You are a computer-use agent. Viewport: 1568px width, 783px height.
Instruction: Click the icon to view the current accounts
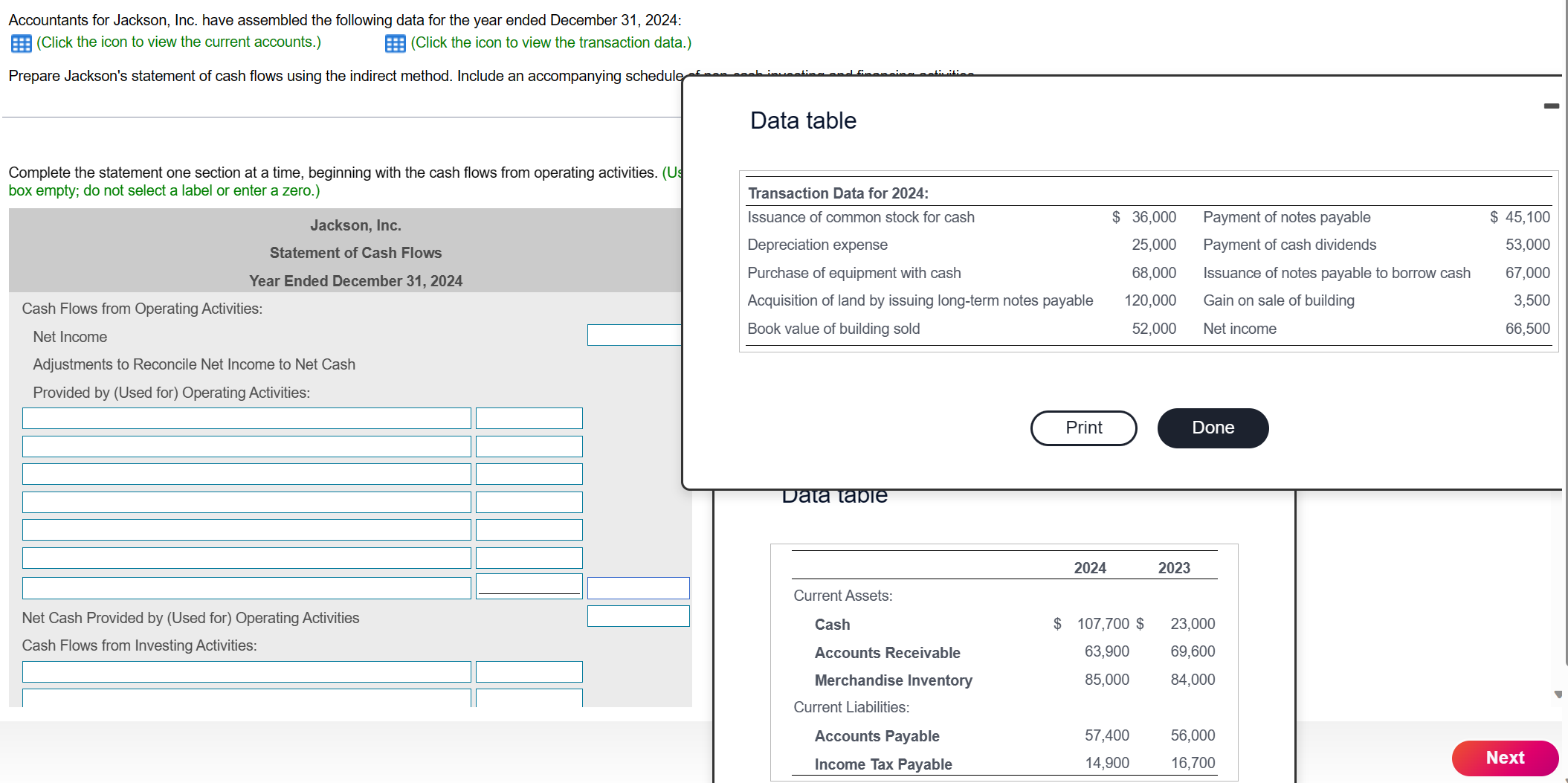click(20, 42)
